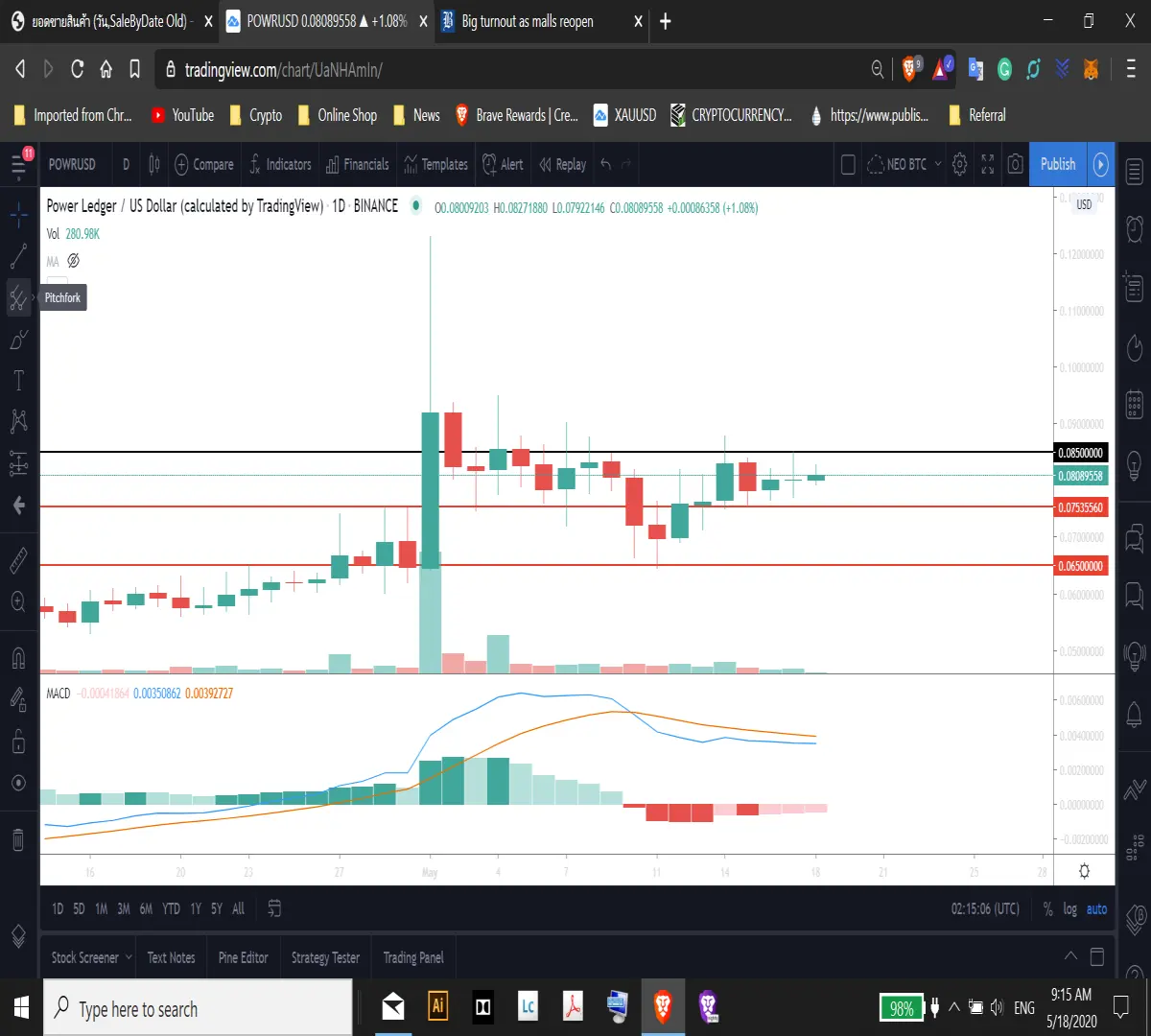The image size is (1151, 1036).
Task: Enter fullscreen chart mode
Action: 987,164
